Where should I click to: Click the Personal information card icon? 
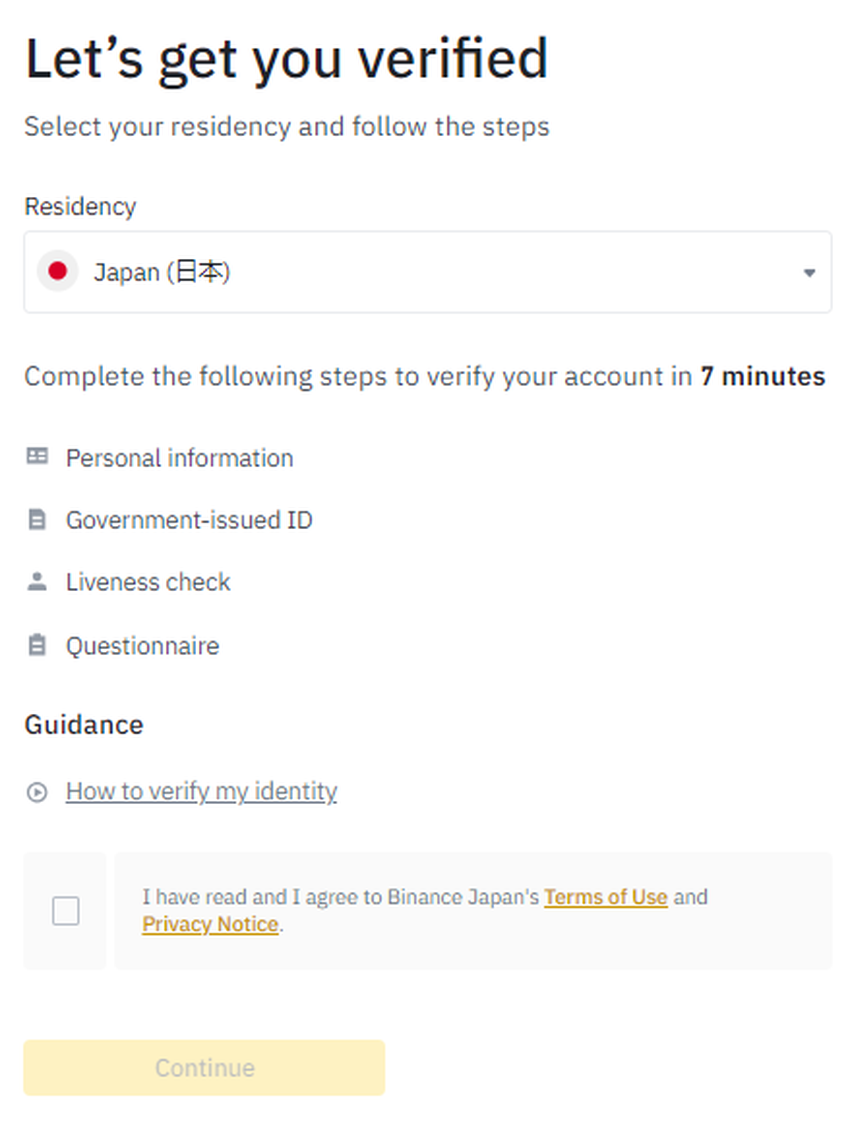(37, 457)
